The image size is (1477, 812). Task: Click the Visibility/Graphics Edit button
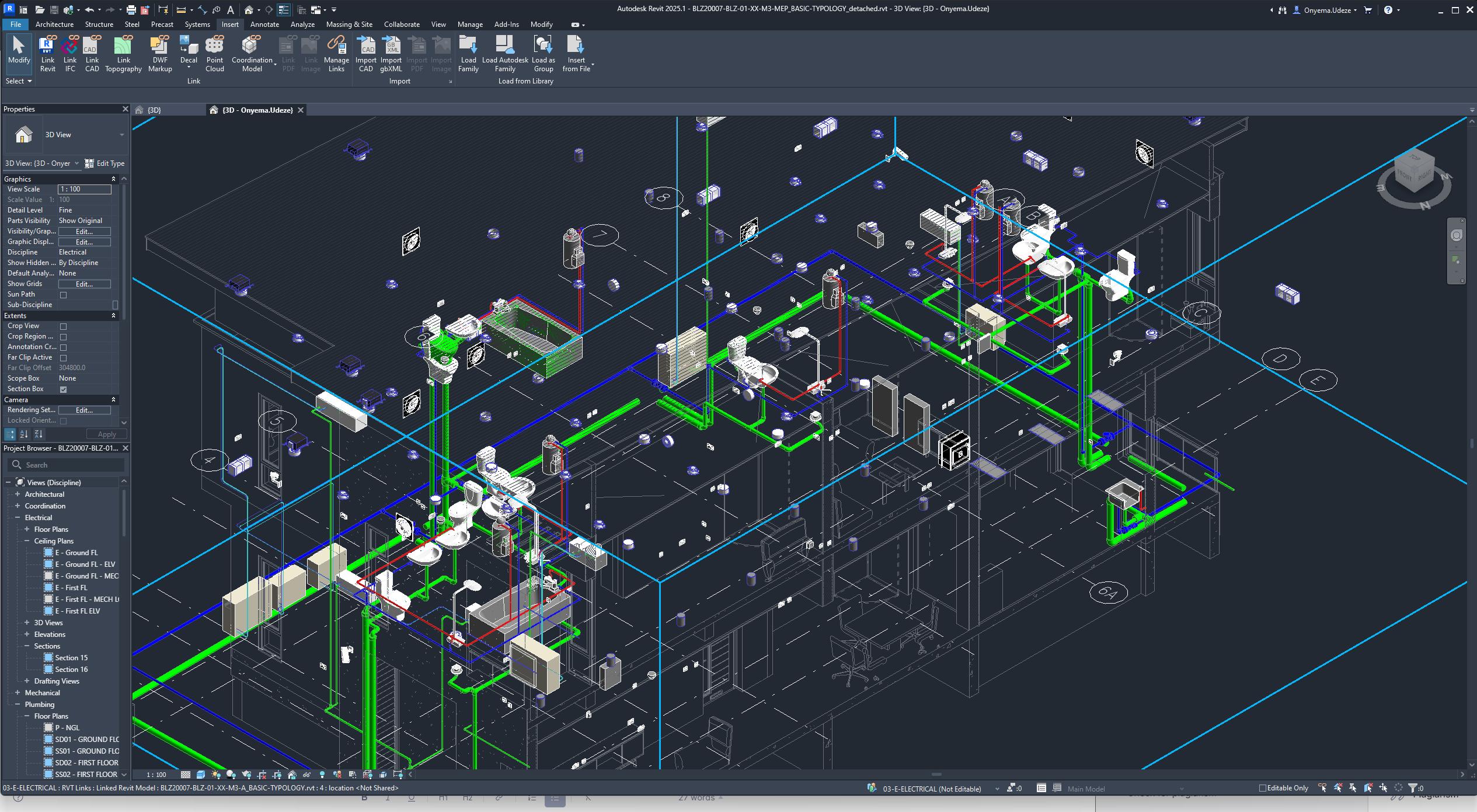(x=84, y=232)
